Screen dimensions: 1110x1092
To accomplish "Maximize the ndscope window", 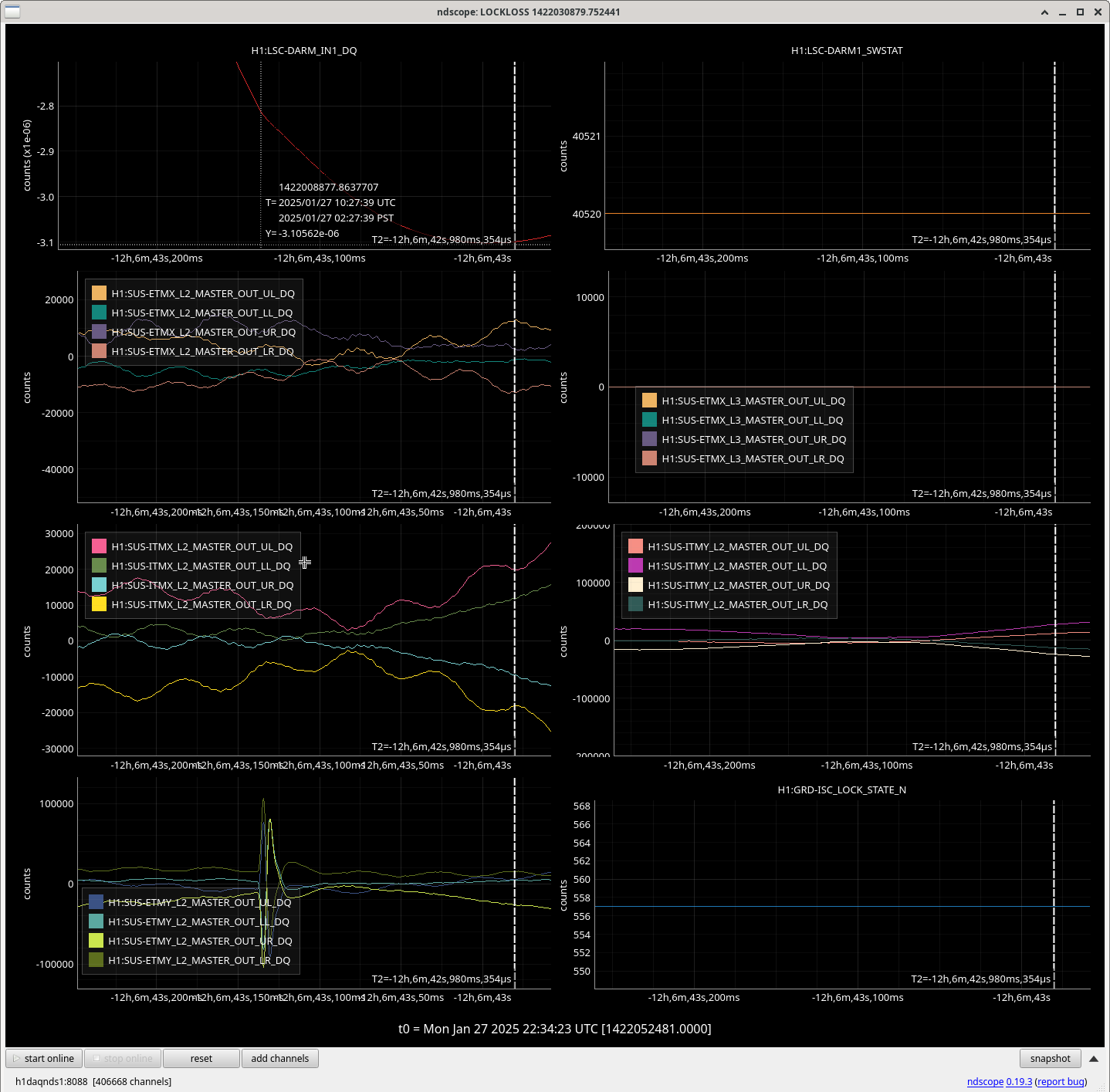I will click(1080, 12).
